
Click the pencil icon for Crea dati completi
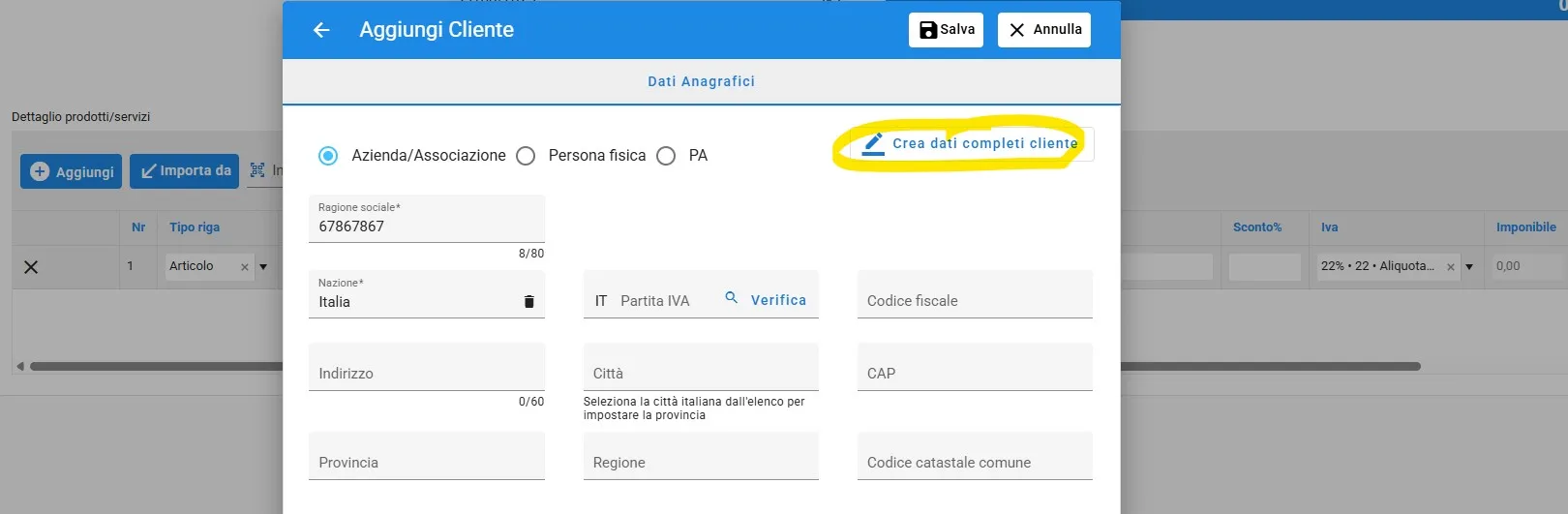[x=873, y=143]
